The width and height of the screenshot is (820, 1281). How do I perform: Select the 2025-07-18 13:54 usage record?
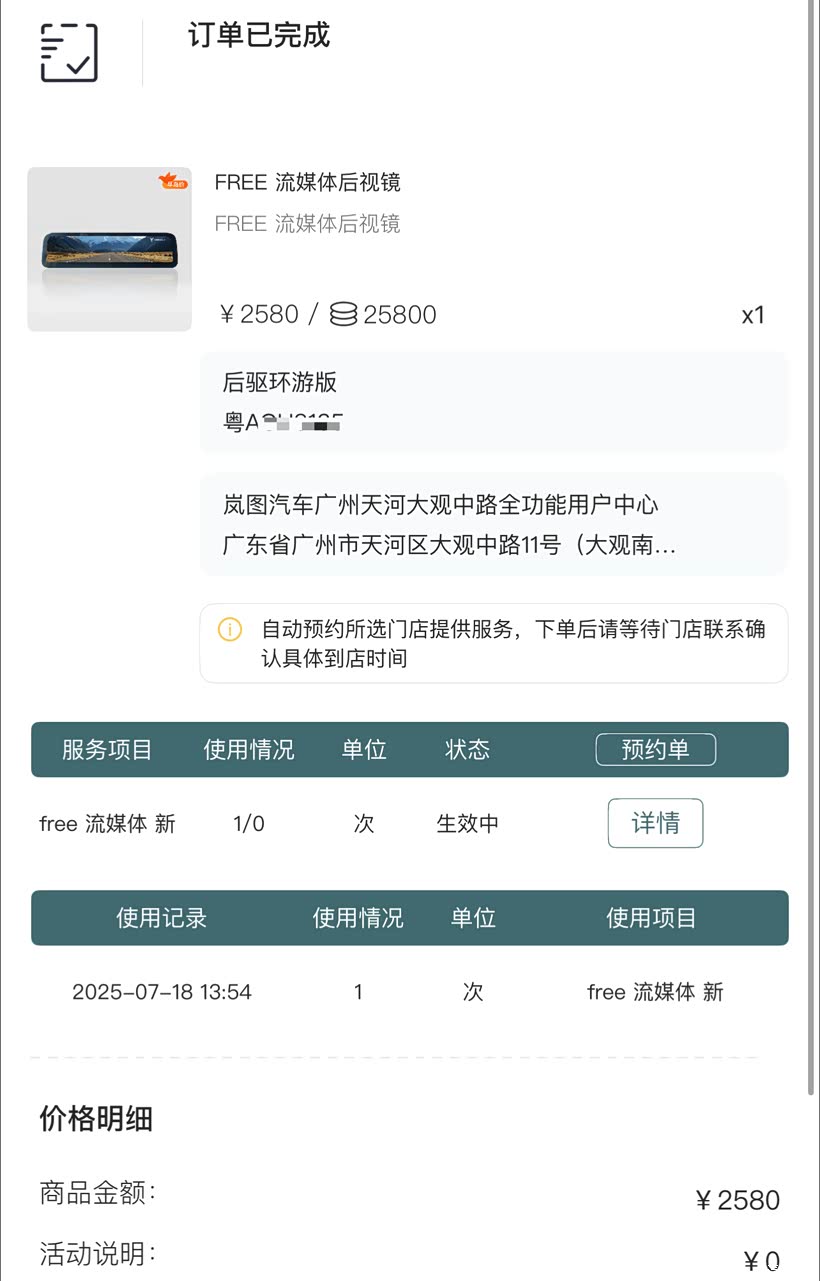[162, 992]
